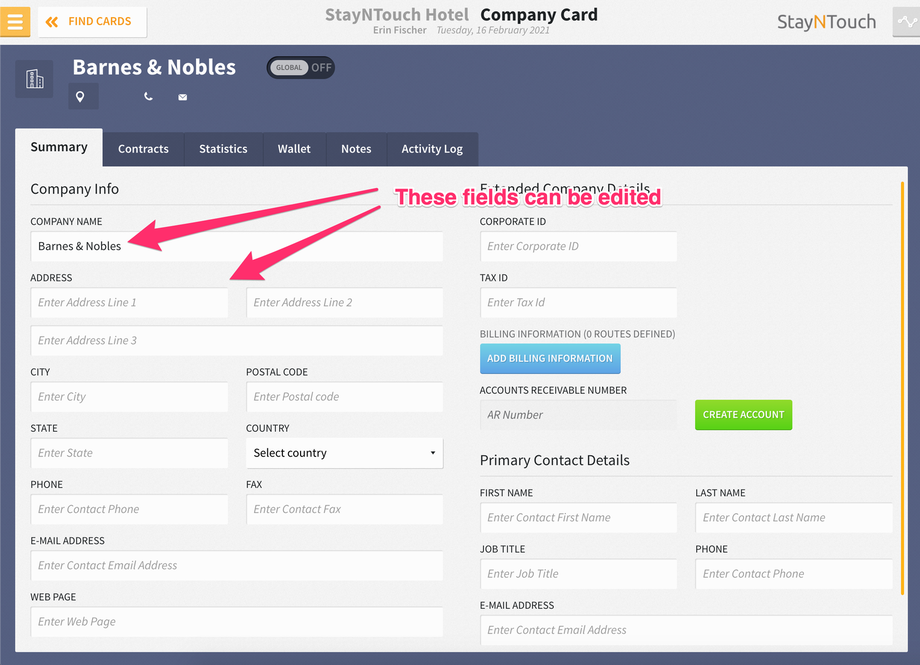Click the Address Line 3 field
The width and height of the screenshot is (920, 665).
[236, 340]
